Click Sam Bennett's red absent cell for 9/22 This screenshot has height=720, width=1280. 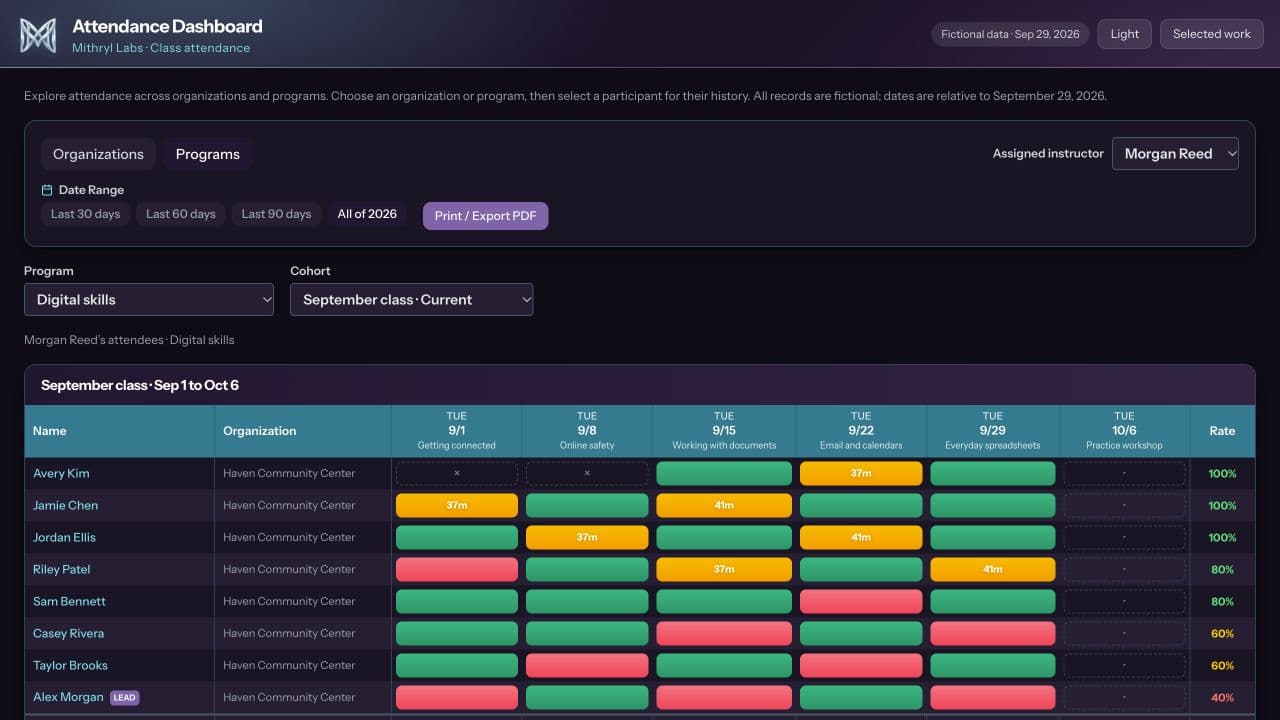(x=861, y=602)
